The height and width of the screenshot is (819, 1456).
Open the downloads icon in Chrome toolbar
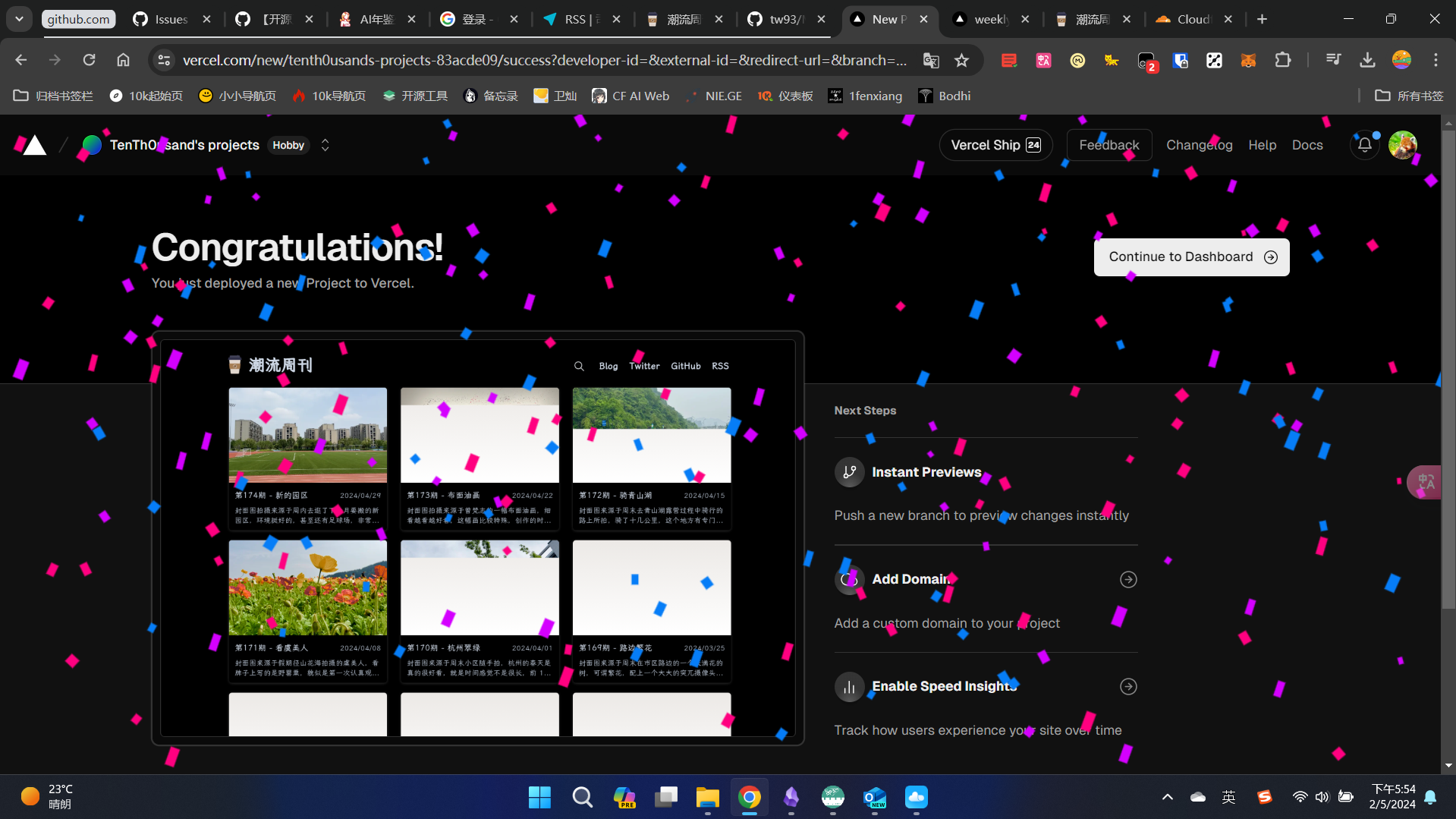1367,60
